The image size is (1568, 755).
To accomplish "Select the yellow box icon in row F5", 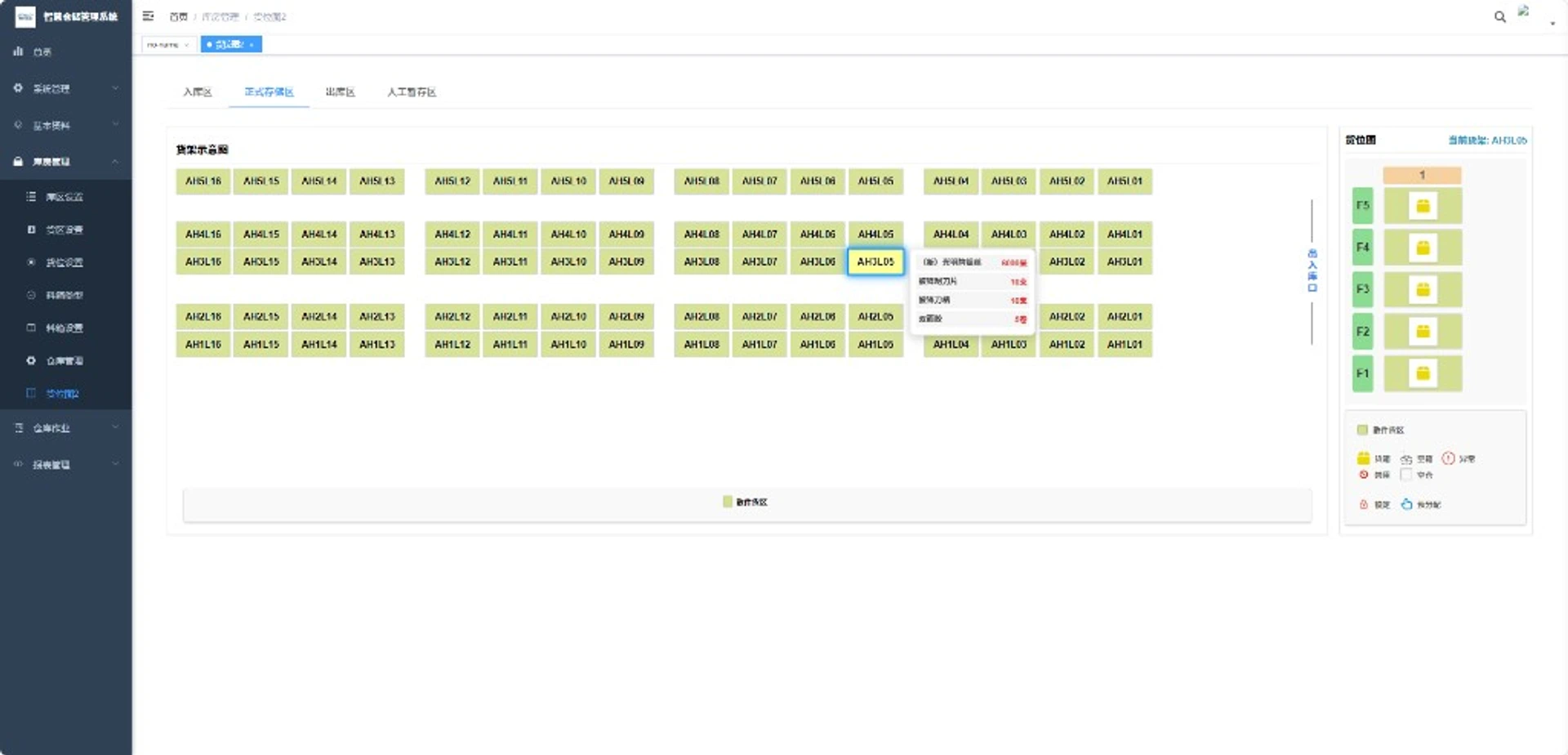I will pos(1423,206).
